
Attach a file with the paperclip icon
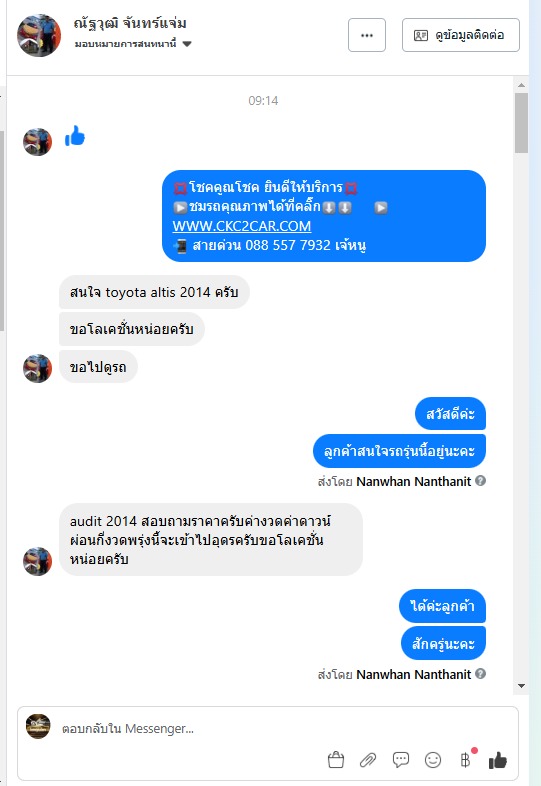[x=368, y=760]
